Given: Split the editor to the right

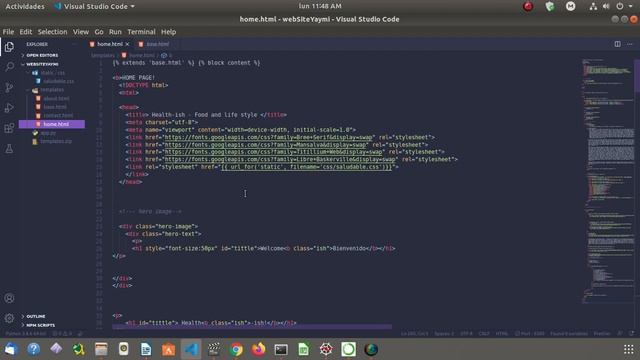Looking at the screenshot, I should pos(618,44).
